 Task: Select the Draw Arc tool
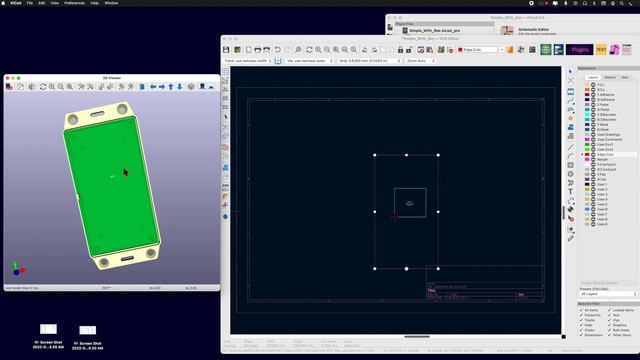571,156
